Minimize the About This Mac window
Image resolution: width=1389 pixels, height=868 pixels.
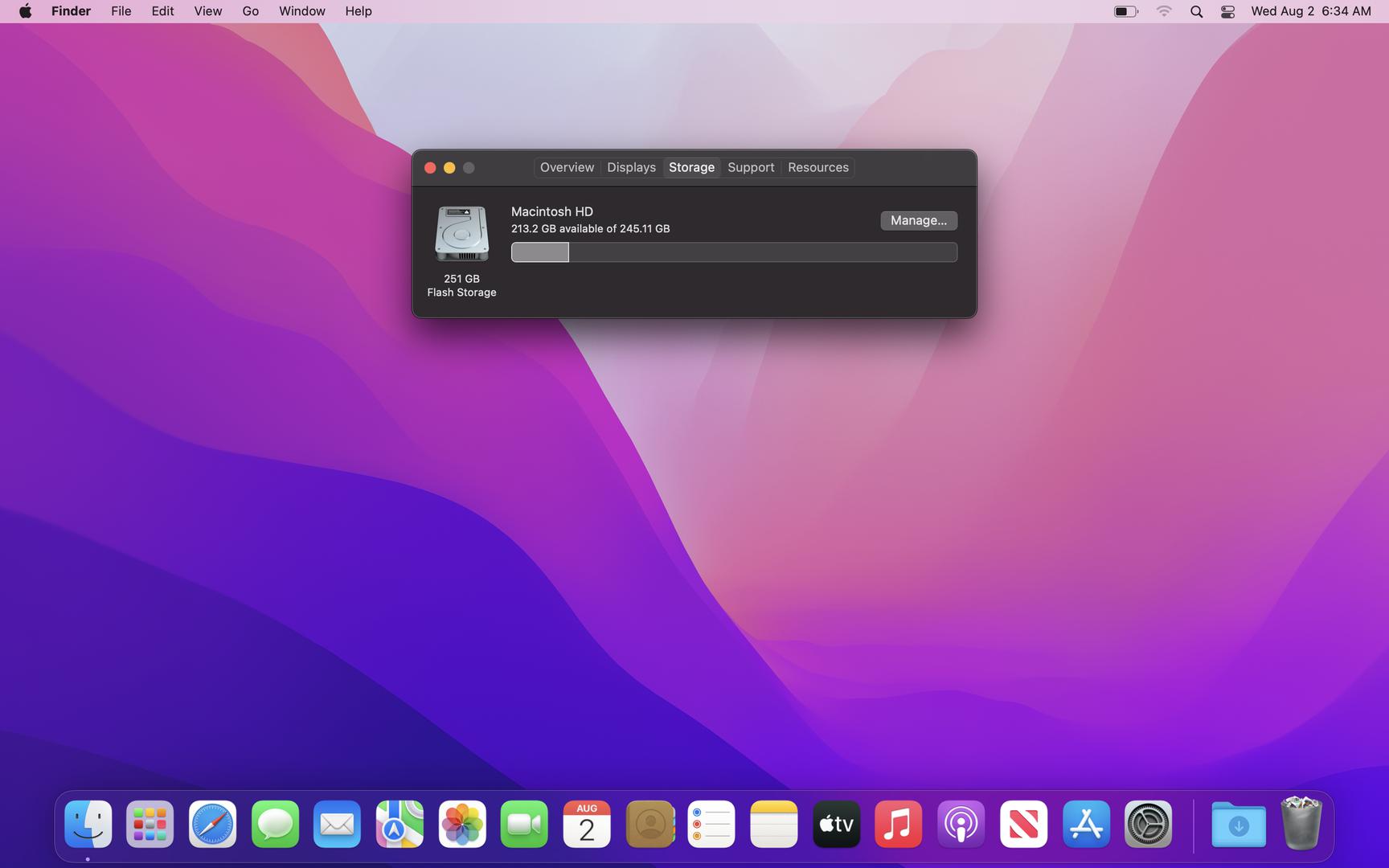449,168
